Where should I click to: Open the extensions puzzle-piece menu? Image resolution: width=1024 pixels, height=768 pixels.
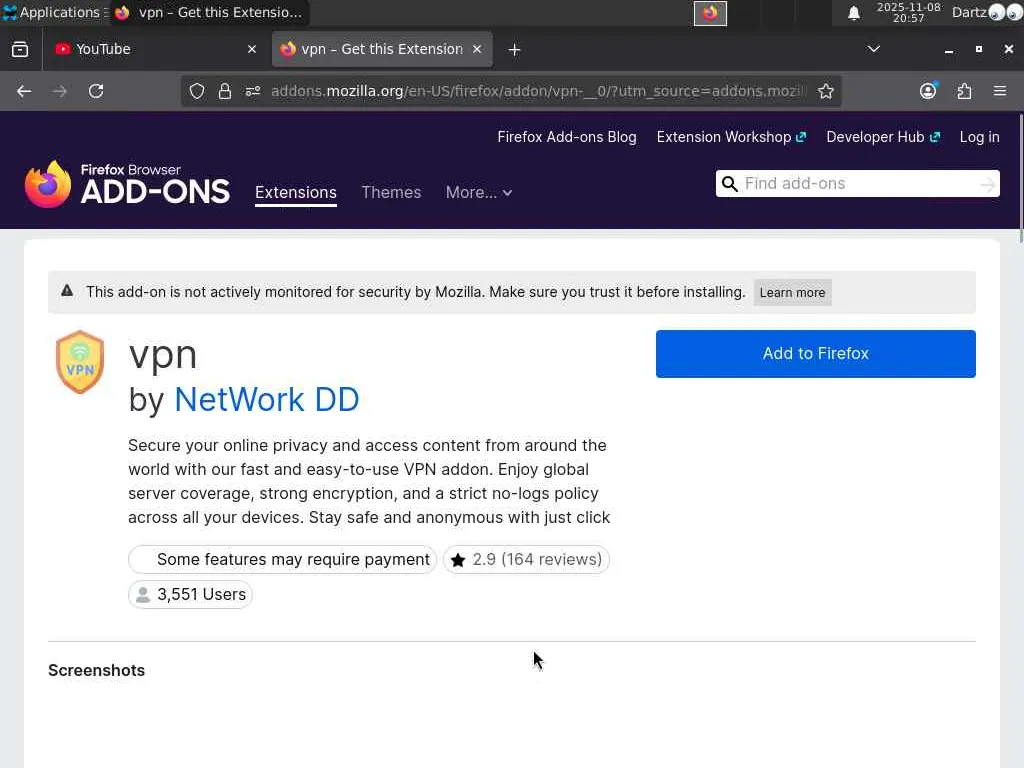pos(964,91)
